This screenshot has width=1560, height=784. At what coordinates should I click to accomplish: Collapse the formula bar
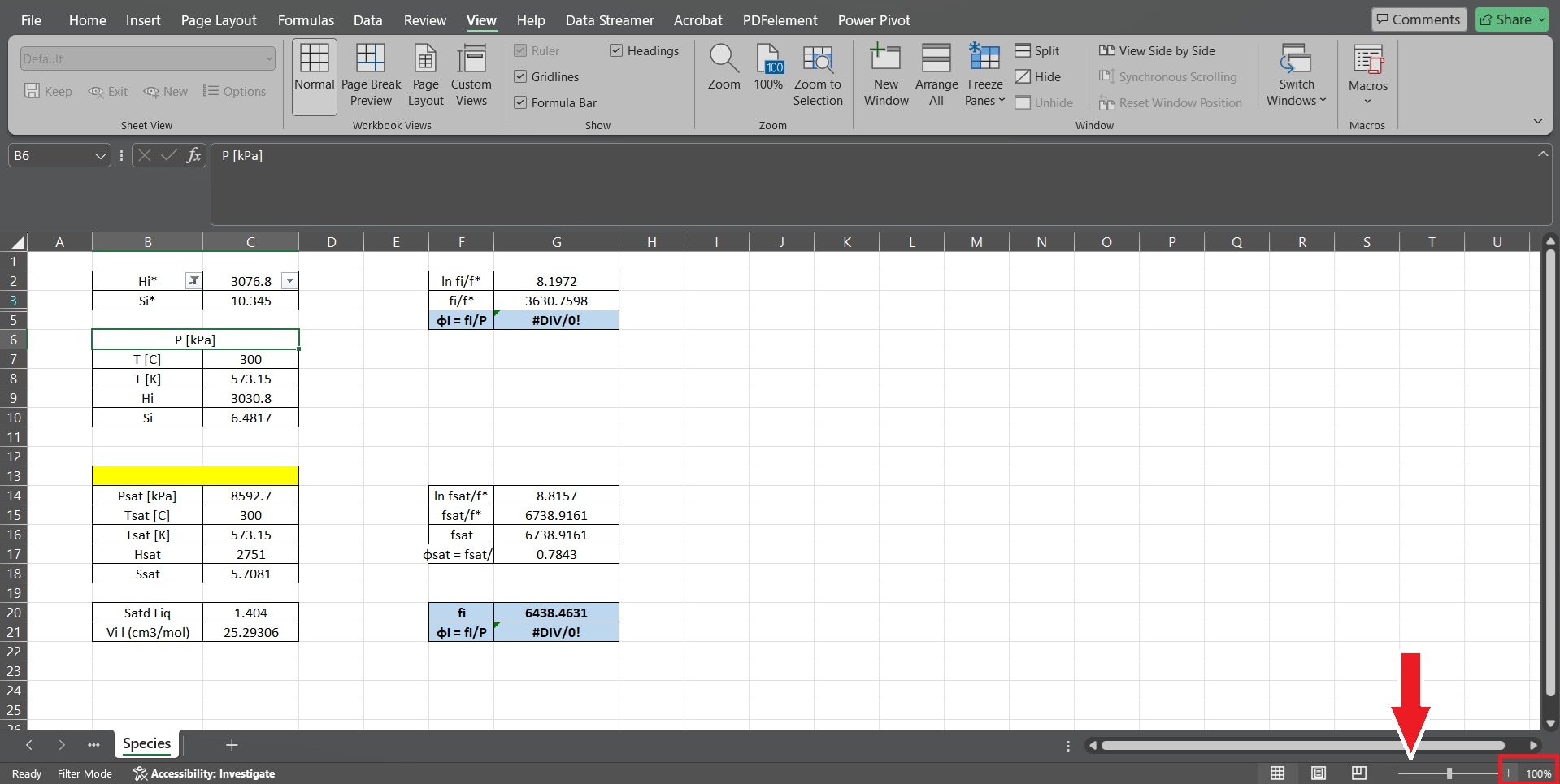coord(1542,154)
